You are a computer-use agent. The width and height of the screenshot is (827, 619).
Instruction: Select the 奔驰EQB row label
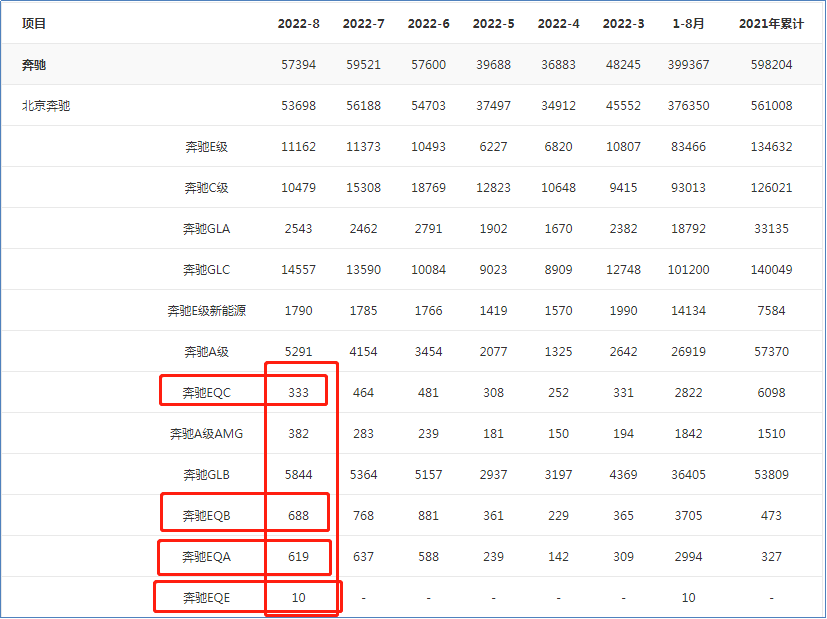coord(206,516)
